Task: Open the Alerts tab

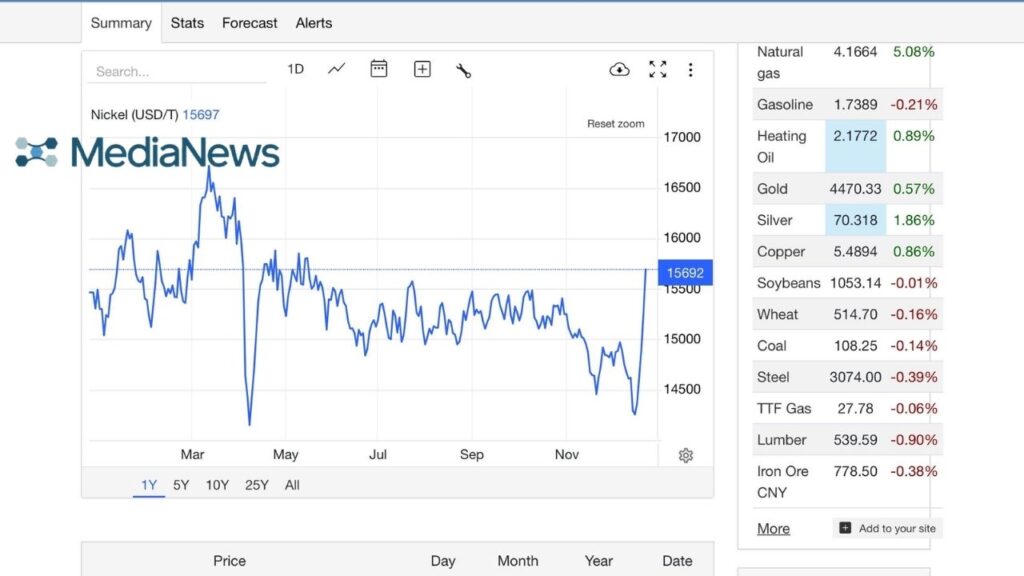Action: tap(314, 22)
